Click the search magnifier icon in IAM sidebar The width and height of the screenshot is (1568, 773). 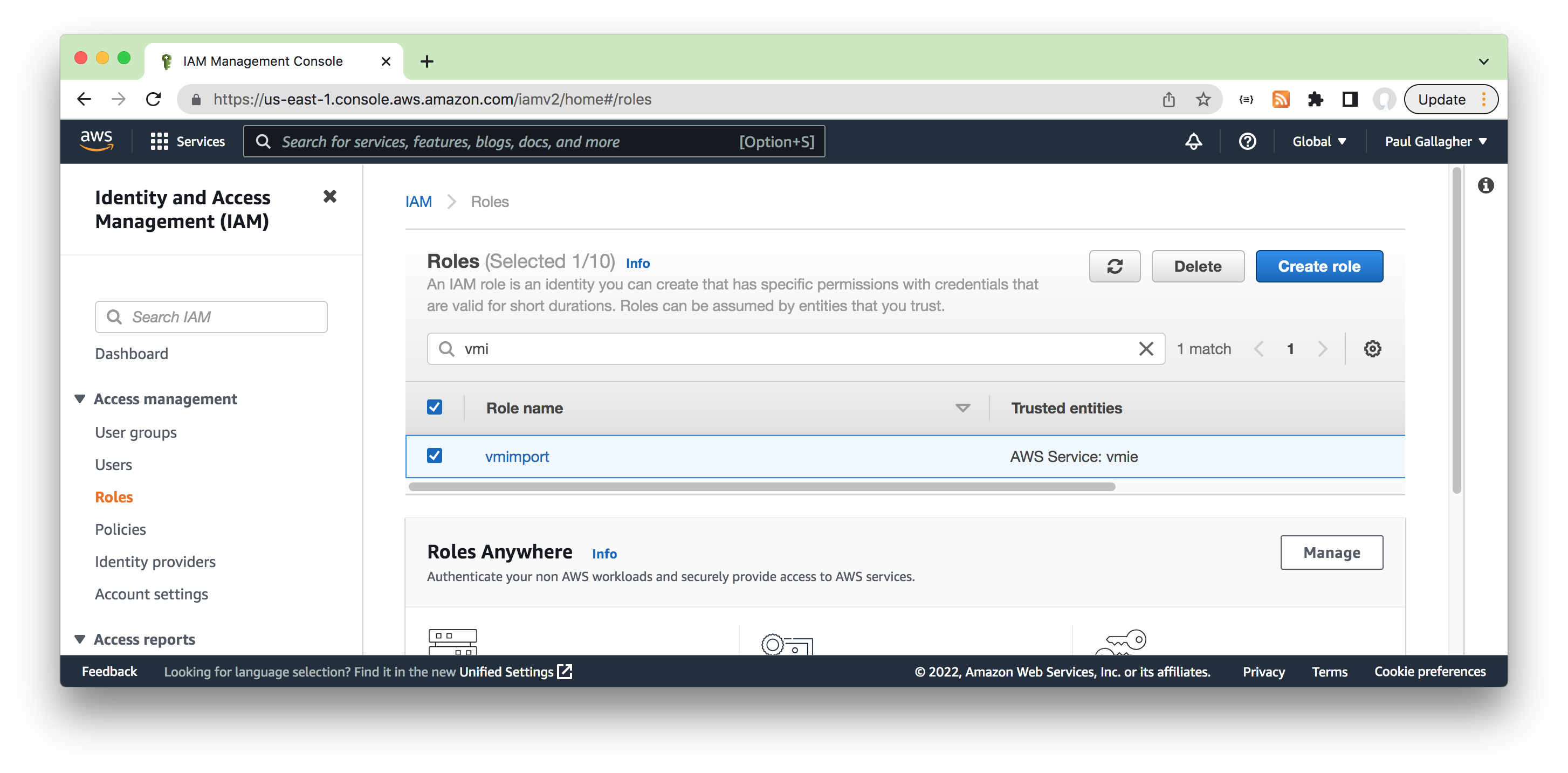(114, 317)
